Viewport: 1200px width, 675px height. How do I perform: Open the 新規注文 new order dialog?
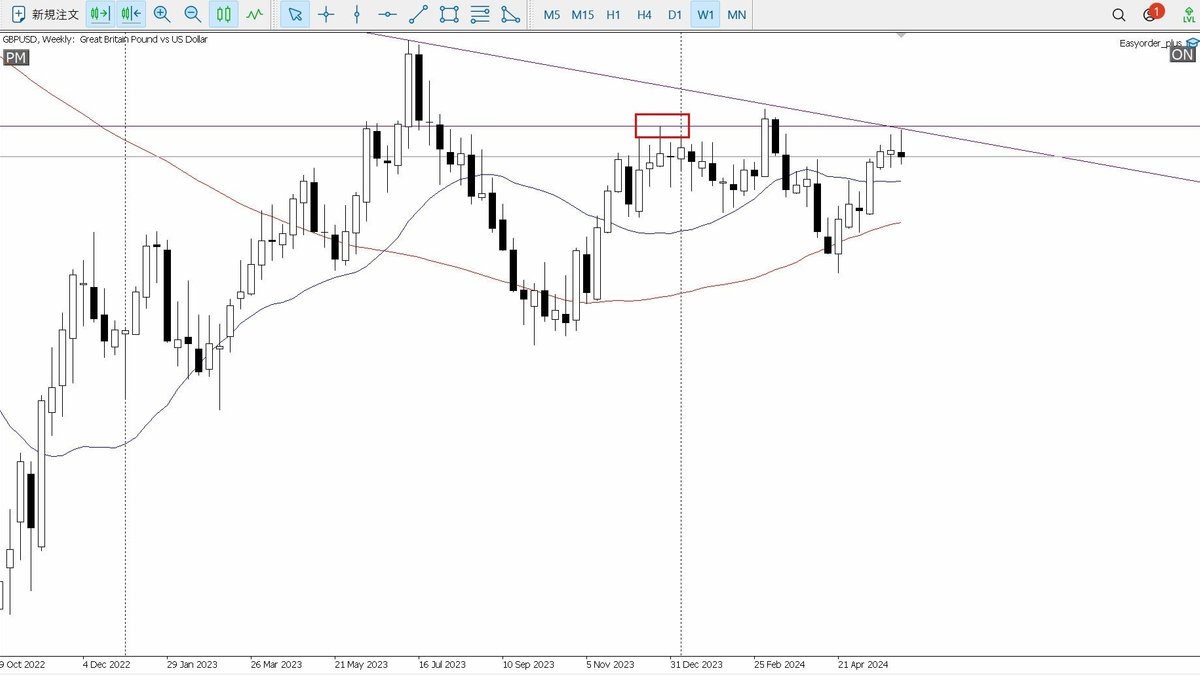point(46,15)
